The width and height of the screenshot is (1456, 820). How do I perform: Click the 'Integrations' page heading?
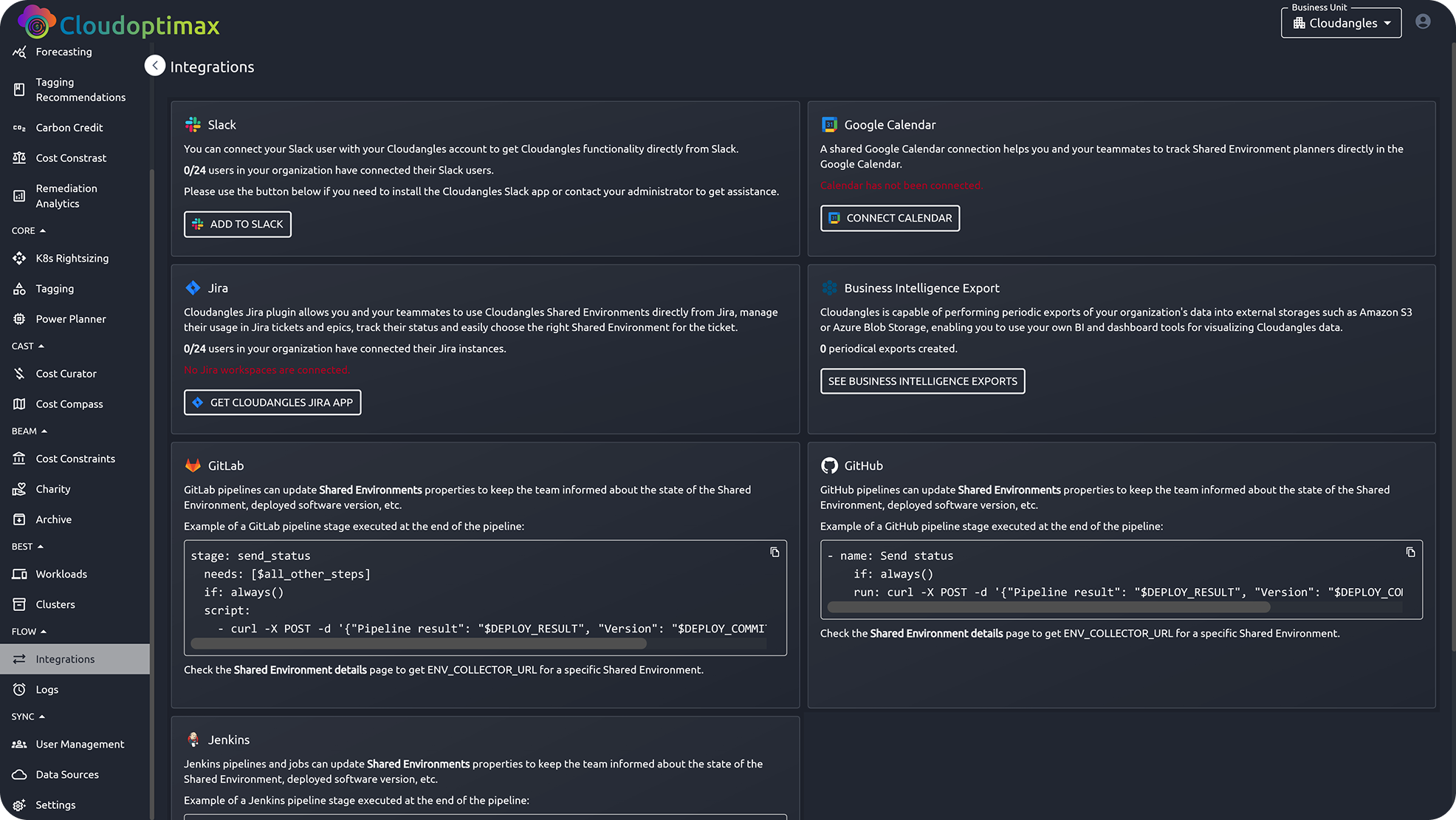(x=212, y=66)
